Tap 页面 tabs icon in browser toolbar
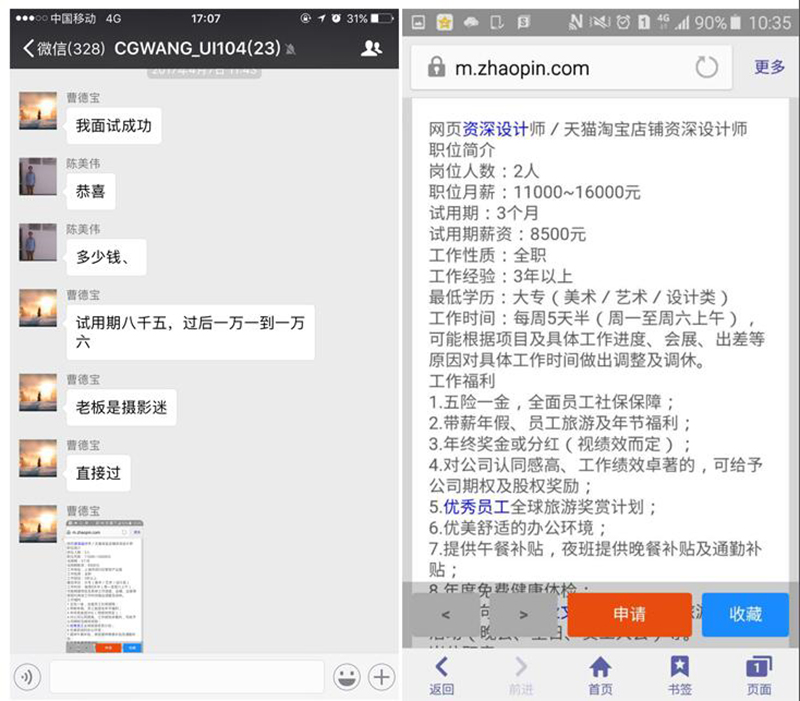This screenshot has width=800, height=701. click(759, 675)
